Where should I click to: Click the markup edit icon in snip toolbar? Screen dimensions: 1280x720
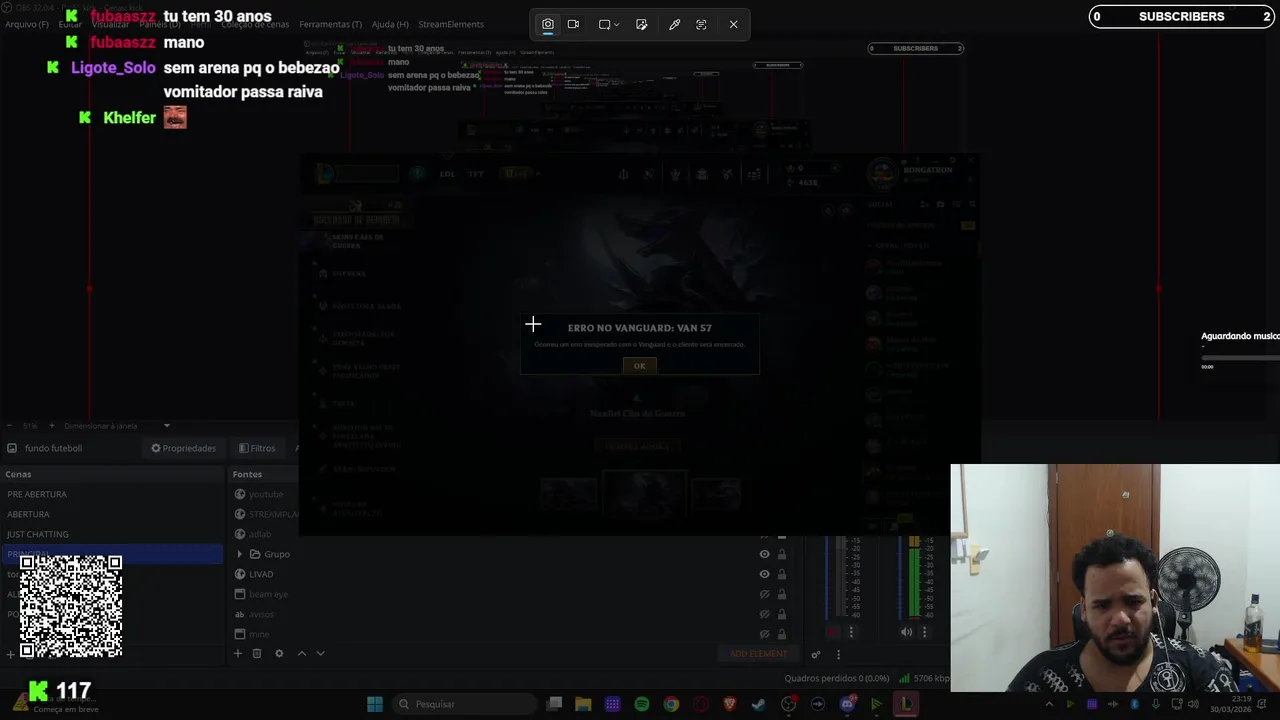point(642,24)
